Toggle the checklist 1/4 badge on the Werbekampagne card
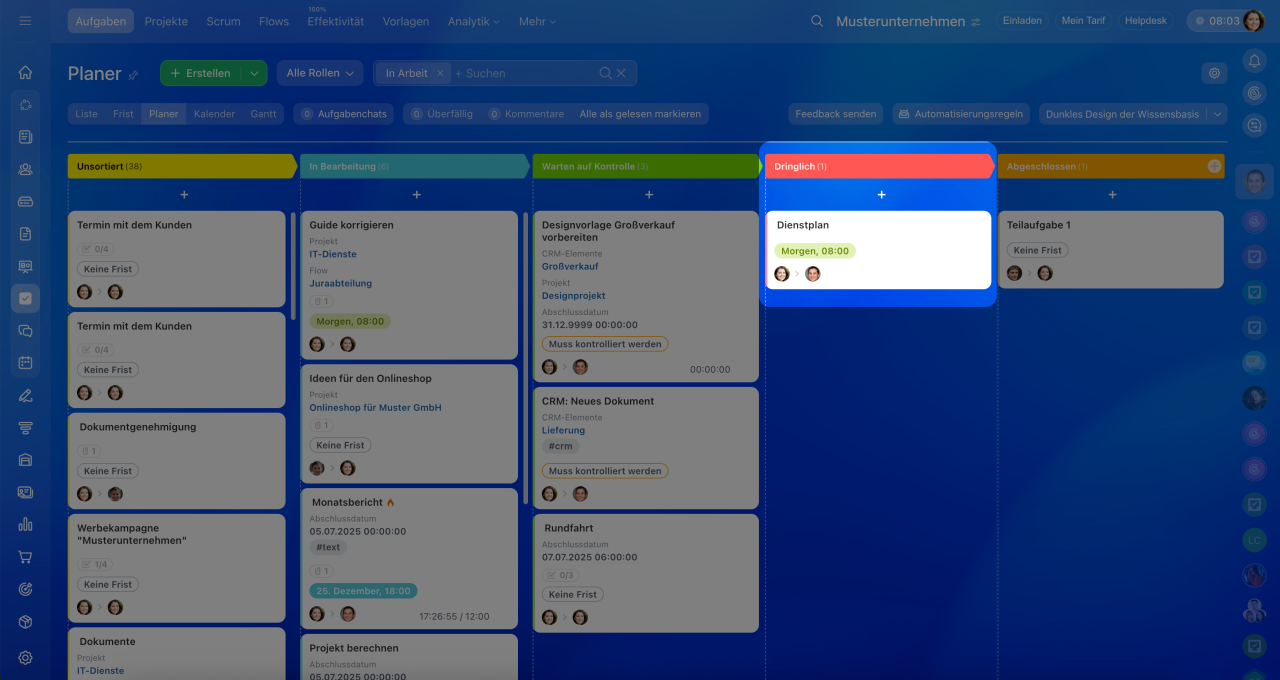The image size is (1280, 680). 94,564
